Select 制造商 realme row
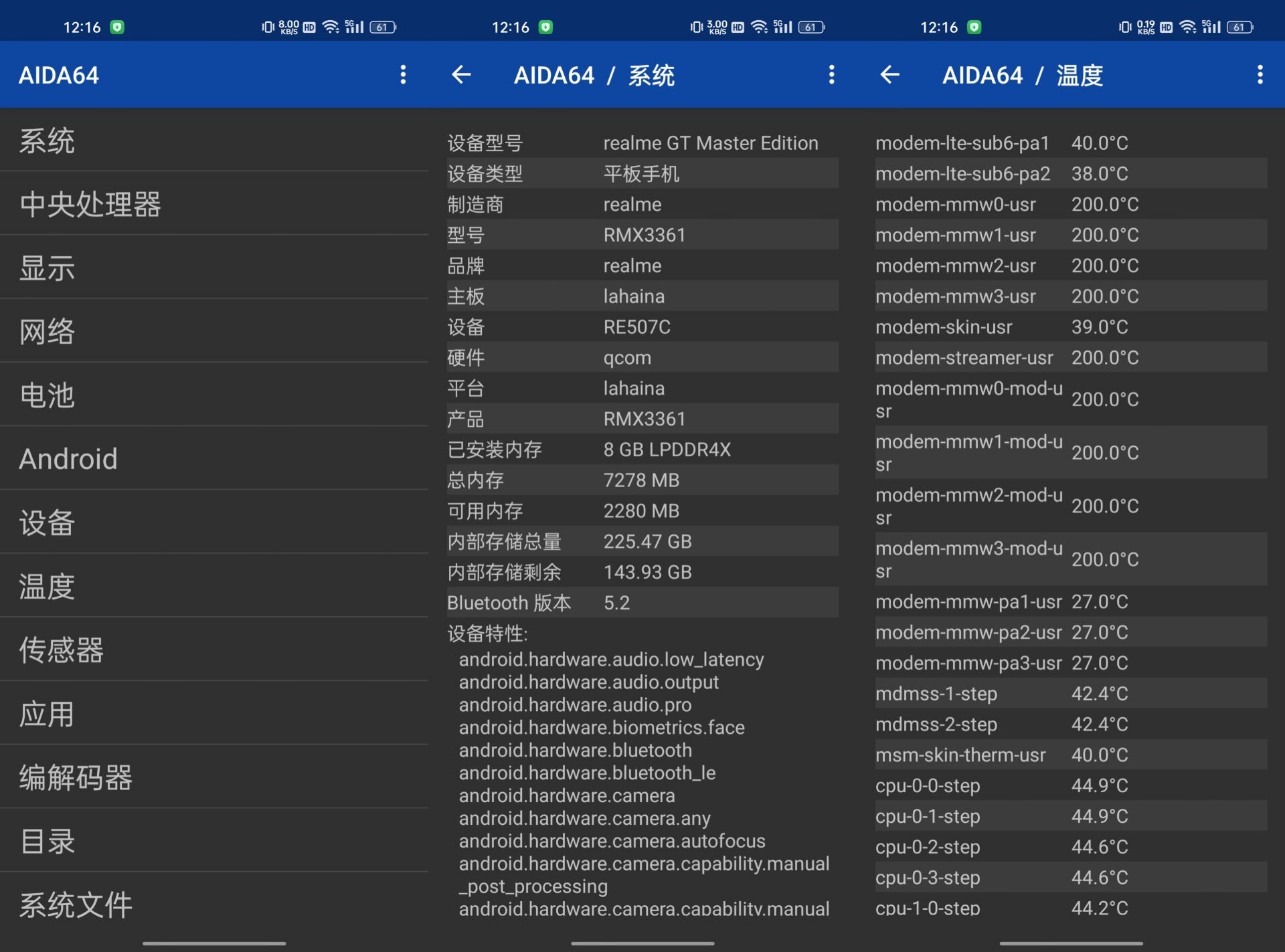1285x952 pixels. [642, 205]
